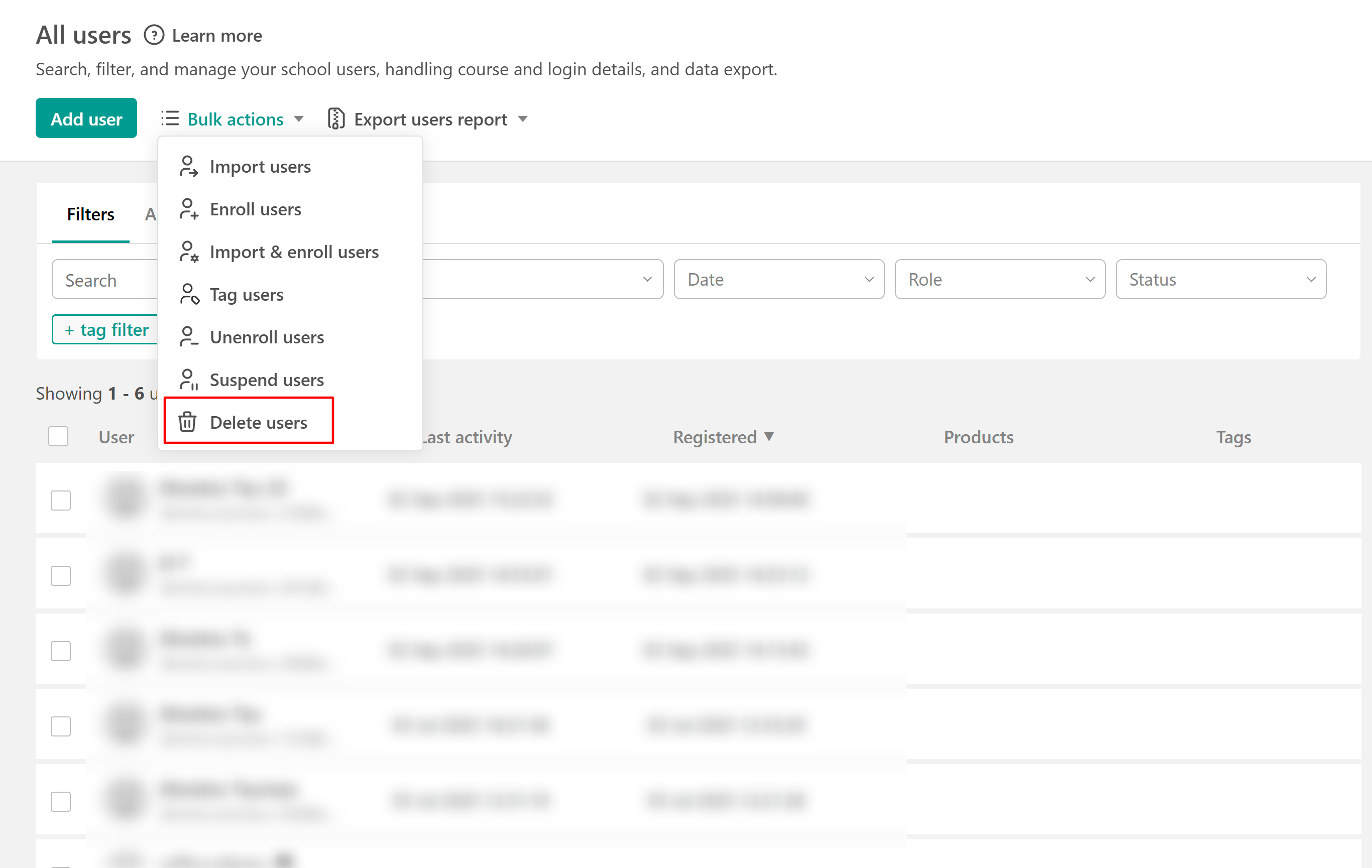Select Import & enroll users menu item
This screenshot has width=1372, height=868.
pos(294,252)
